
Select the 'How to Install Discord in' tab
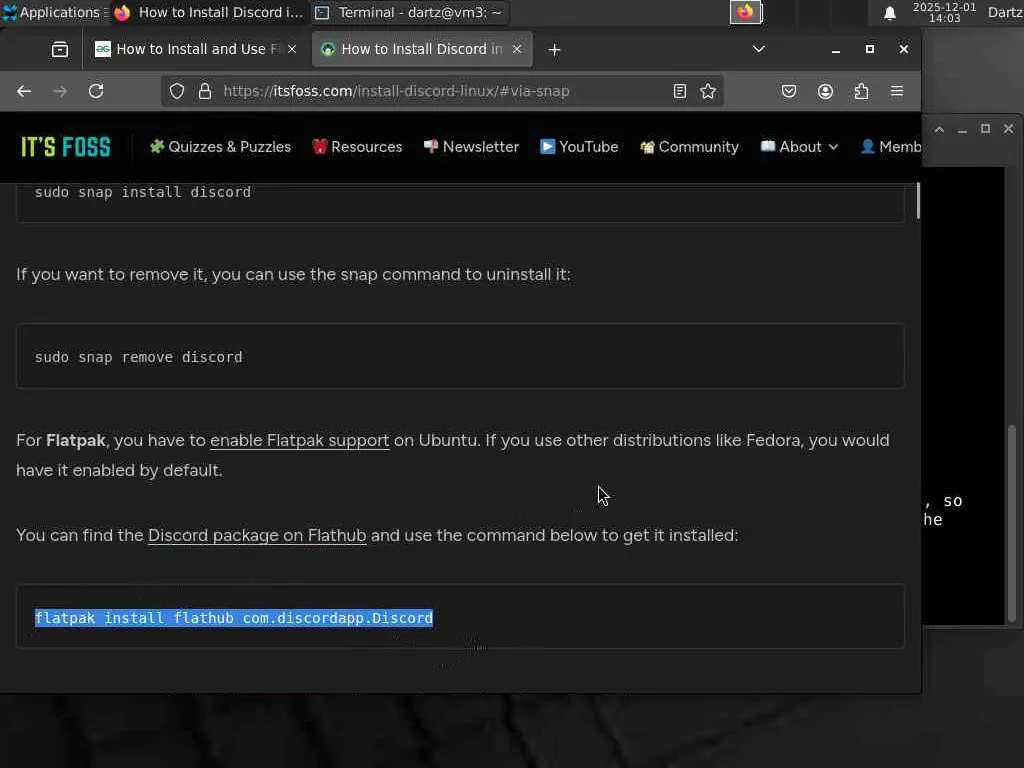(421, 49)
